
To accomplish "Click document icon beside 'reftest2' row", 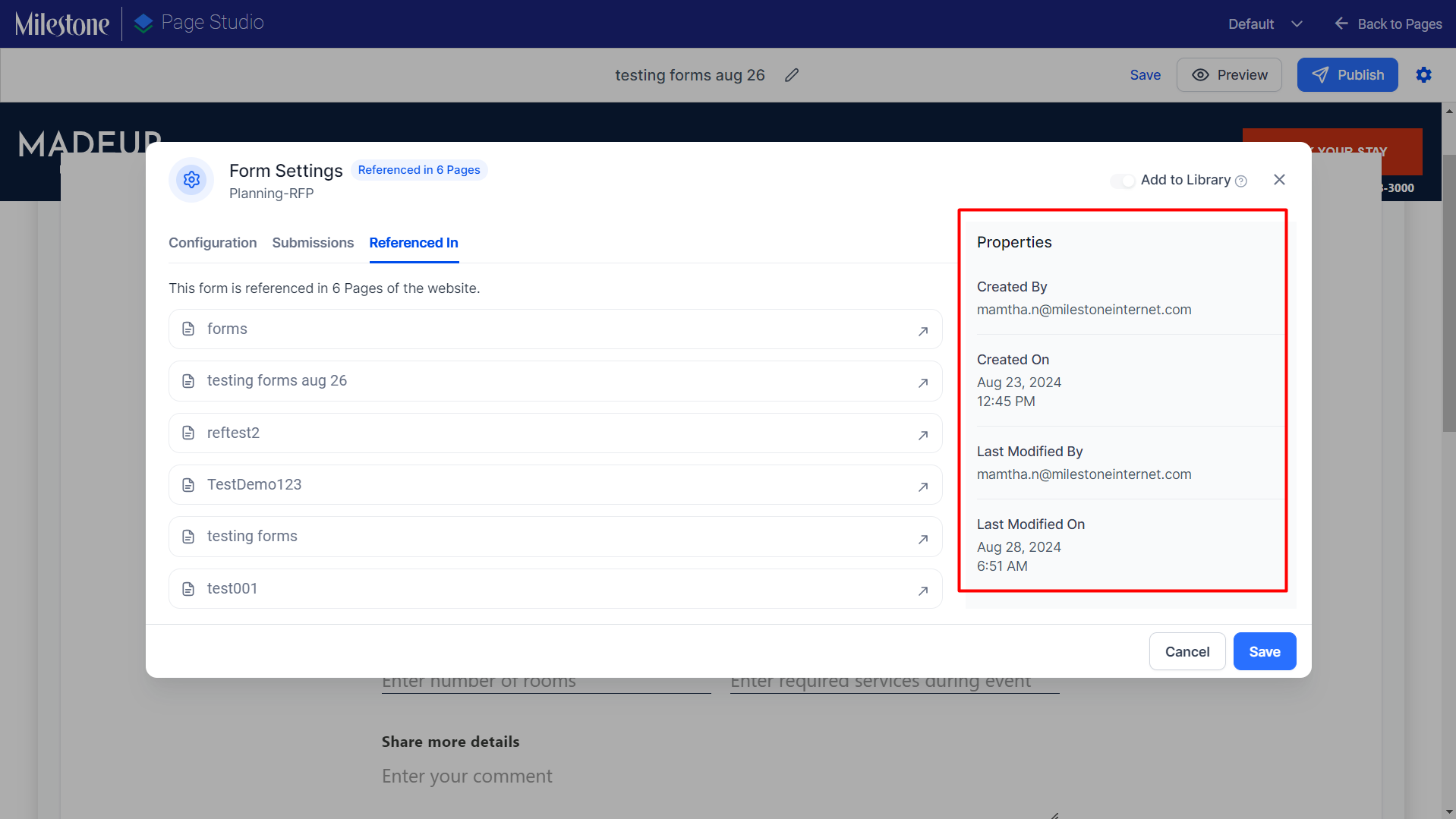I will [188, 433].
